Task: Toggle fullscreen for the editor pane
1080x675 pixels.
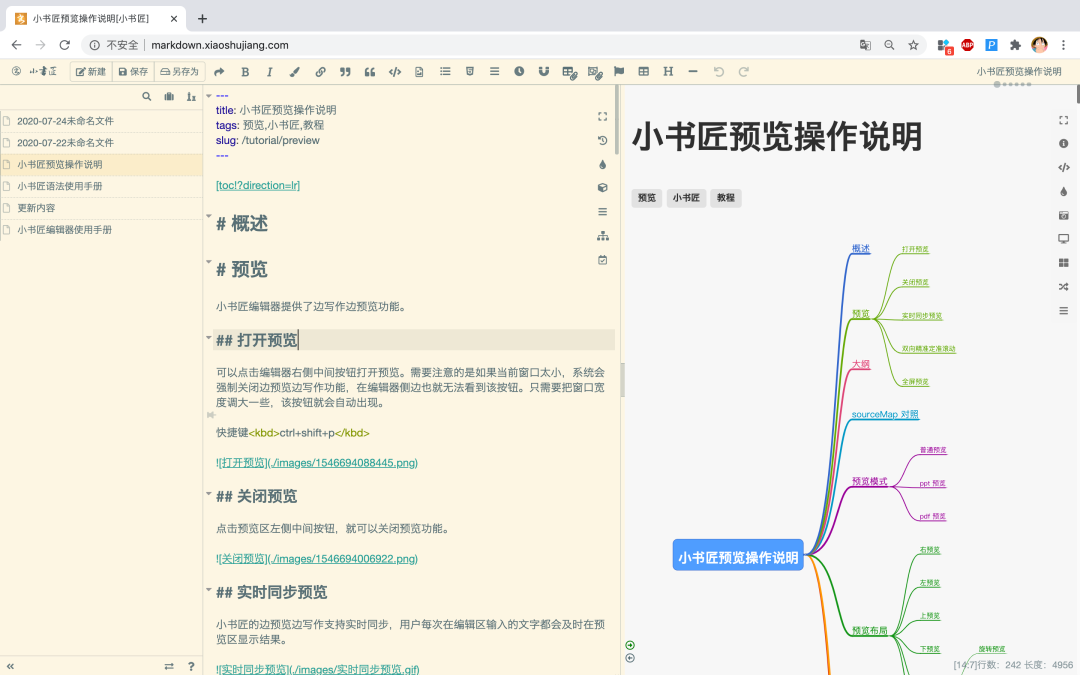Action: pos(602,117)
